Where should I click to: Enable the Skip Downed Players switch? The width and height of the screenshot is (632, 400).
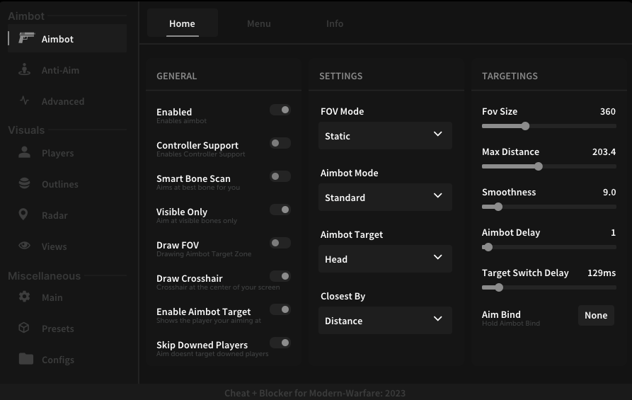tap(280, 343)
